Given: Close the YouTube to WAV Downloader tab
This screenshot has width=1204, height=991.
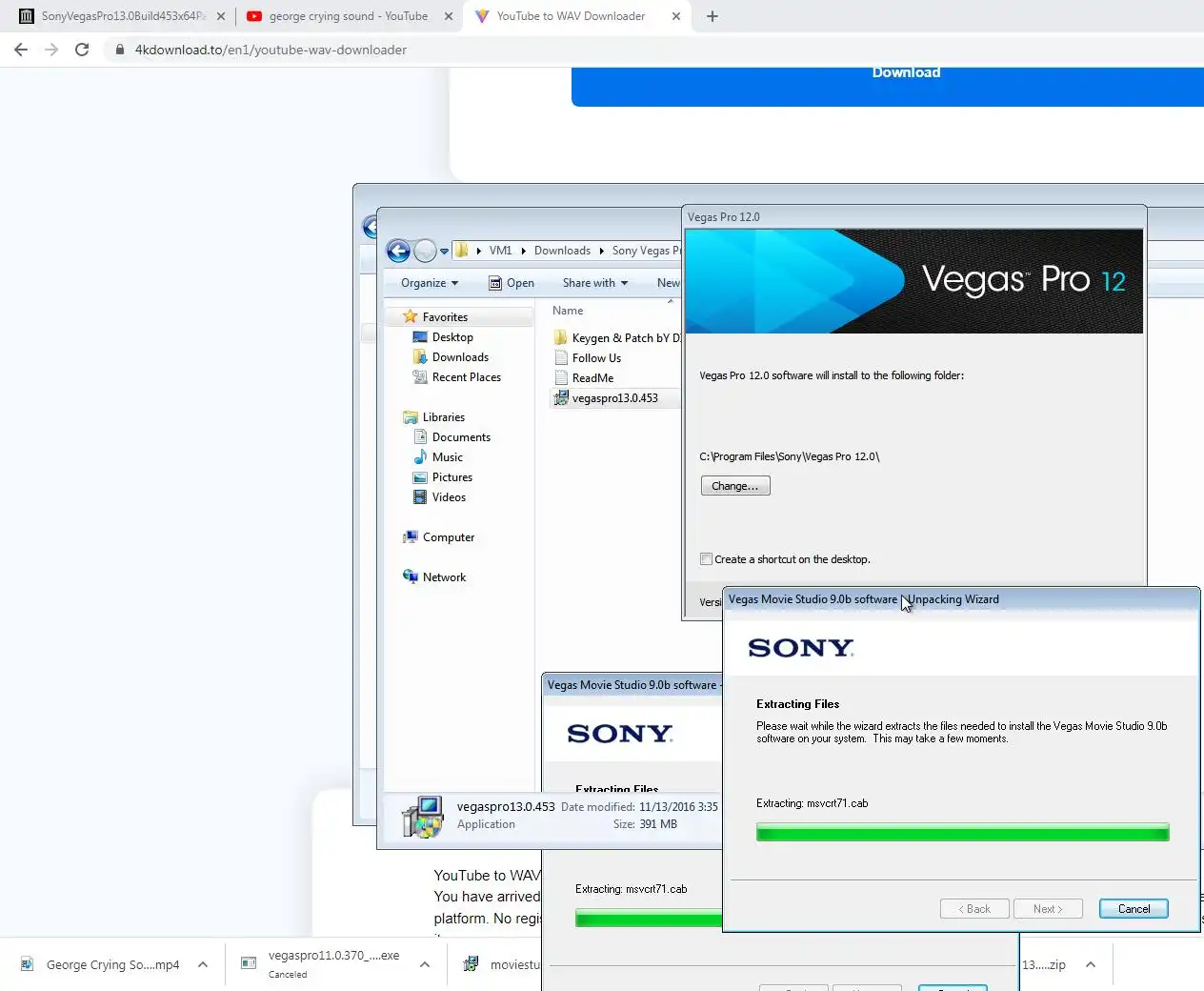Looking at the screenshot, I should coord(676,16).
